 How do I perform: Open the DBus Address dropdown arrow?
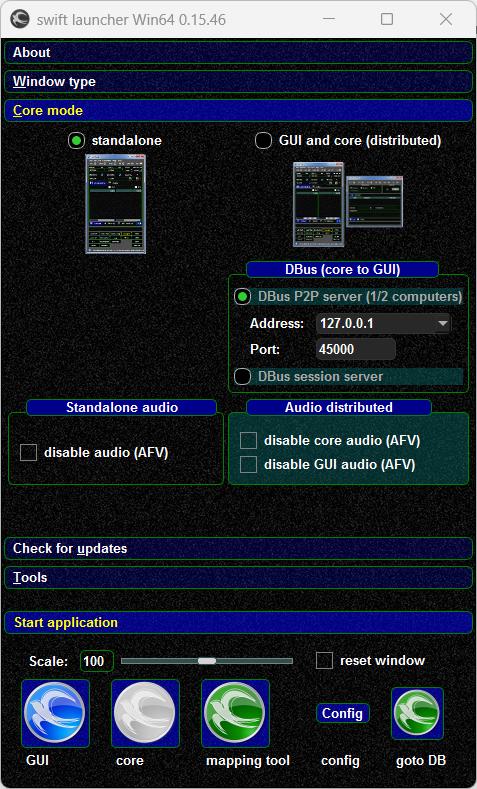(x=443, y=323)
